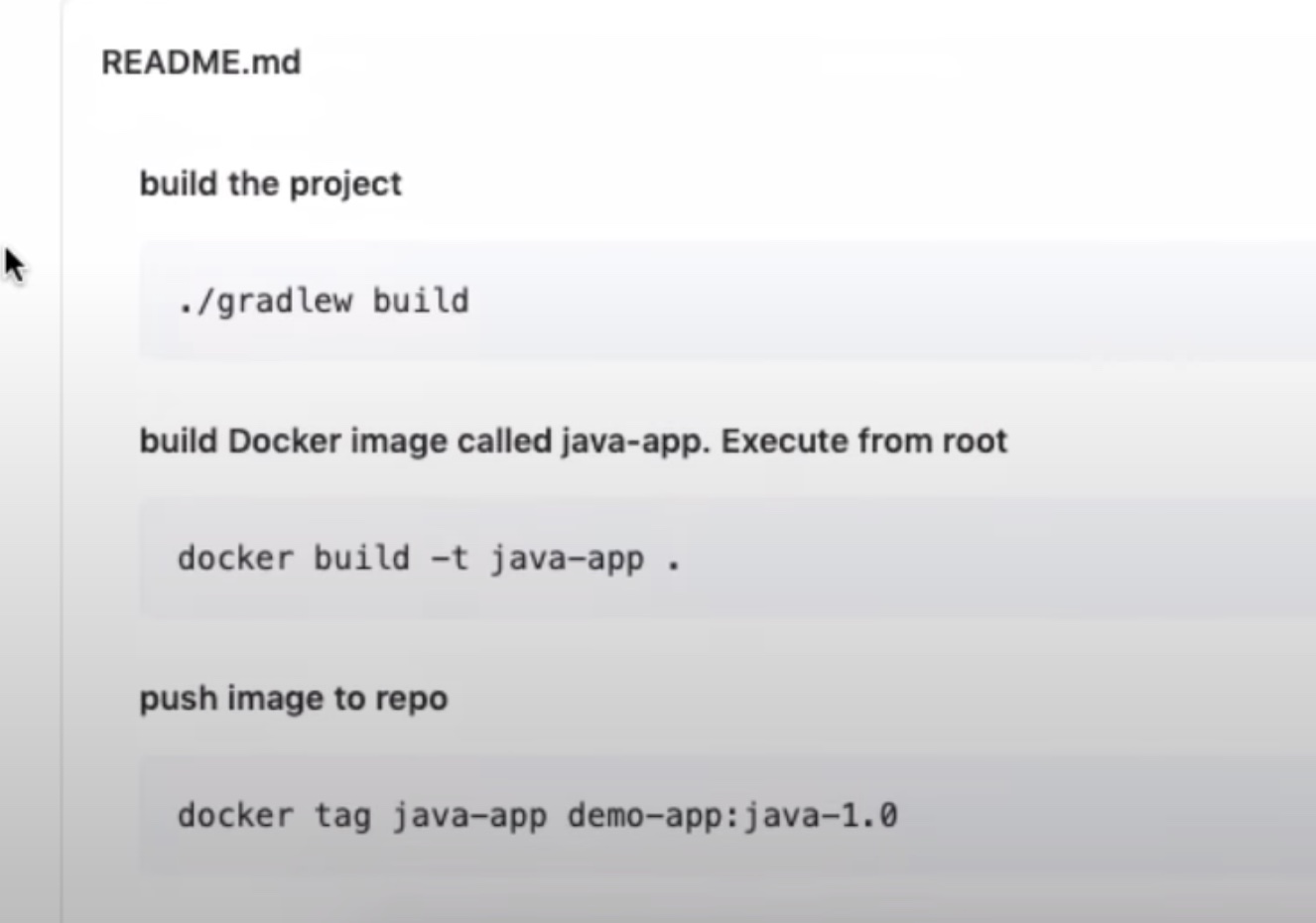This screenshot has width=1316, height=923.
Task: Click the 'build Docker image called java-app' heading
Action: click(573, 441)
